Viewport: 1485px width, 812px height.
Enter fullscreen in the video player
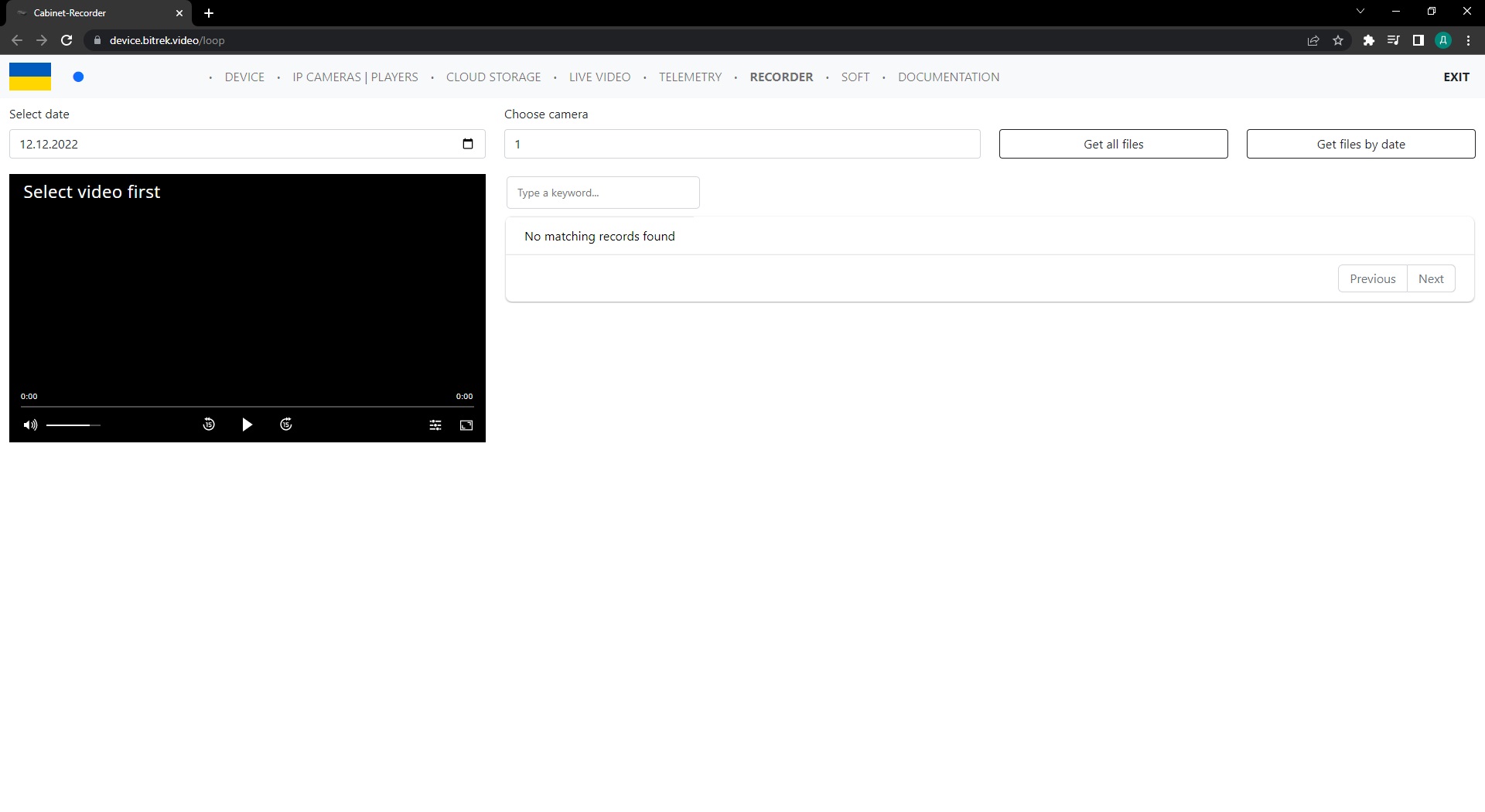tap(466, 425)
